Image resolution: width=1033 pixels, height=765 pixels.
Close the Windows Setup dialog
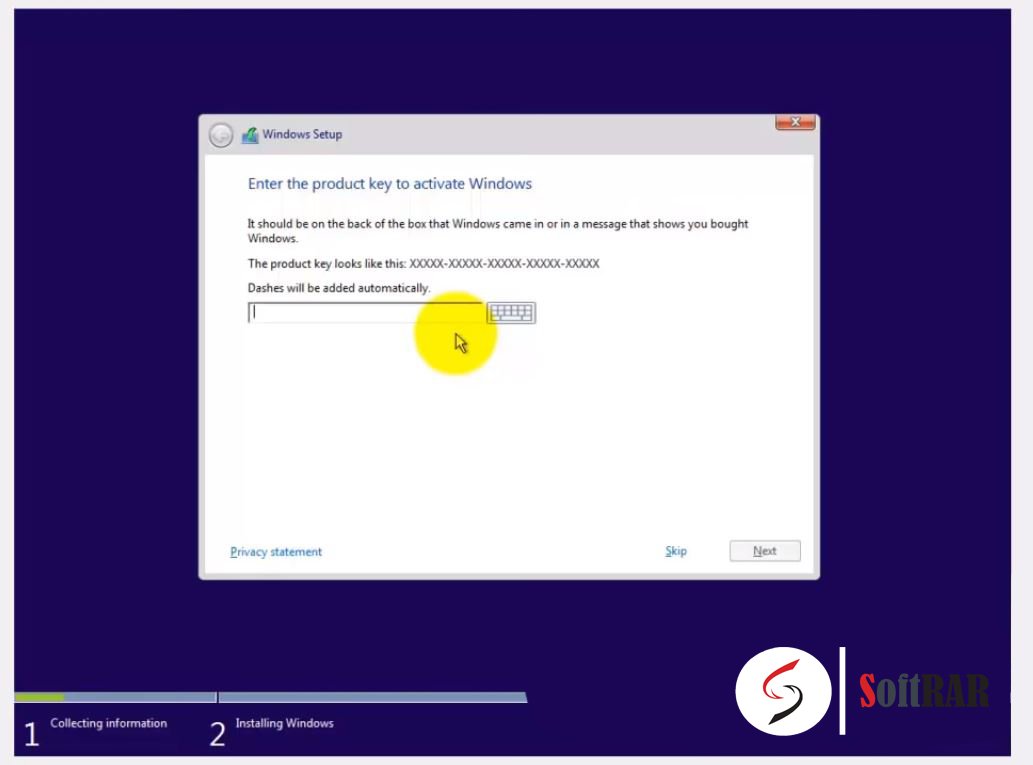click(x=795, y=121)
